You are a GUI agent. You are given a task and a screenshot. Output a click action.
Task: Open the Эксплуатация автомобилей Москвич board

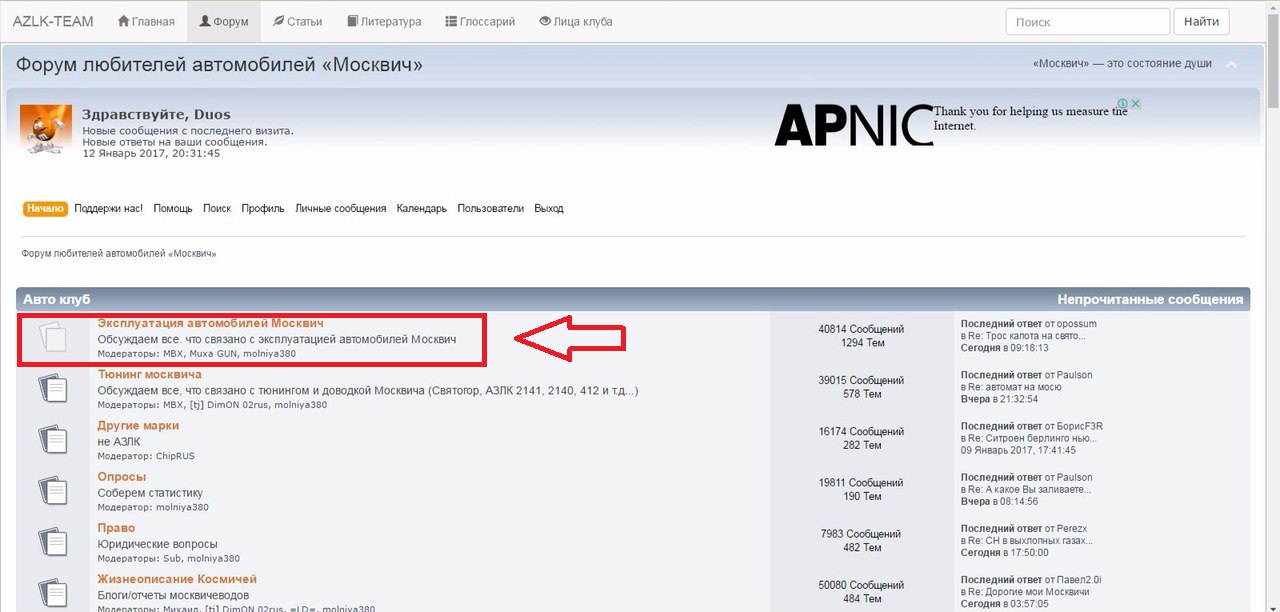tap(210, 323)
